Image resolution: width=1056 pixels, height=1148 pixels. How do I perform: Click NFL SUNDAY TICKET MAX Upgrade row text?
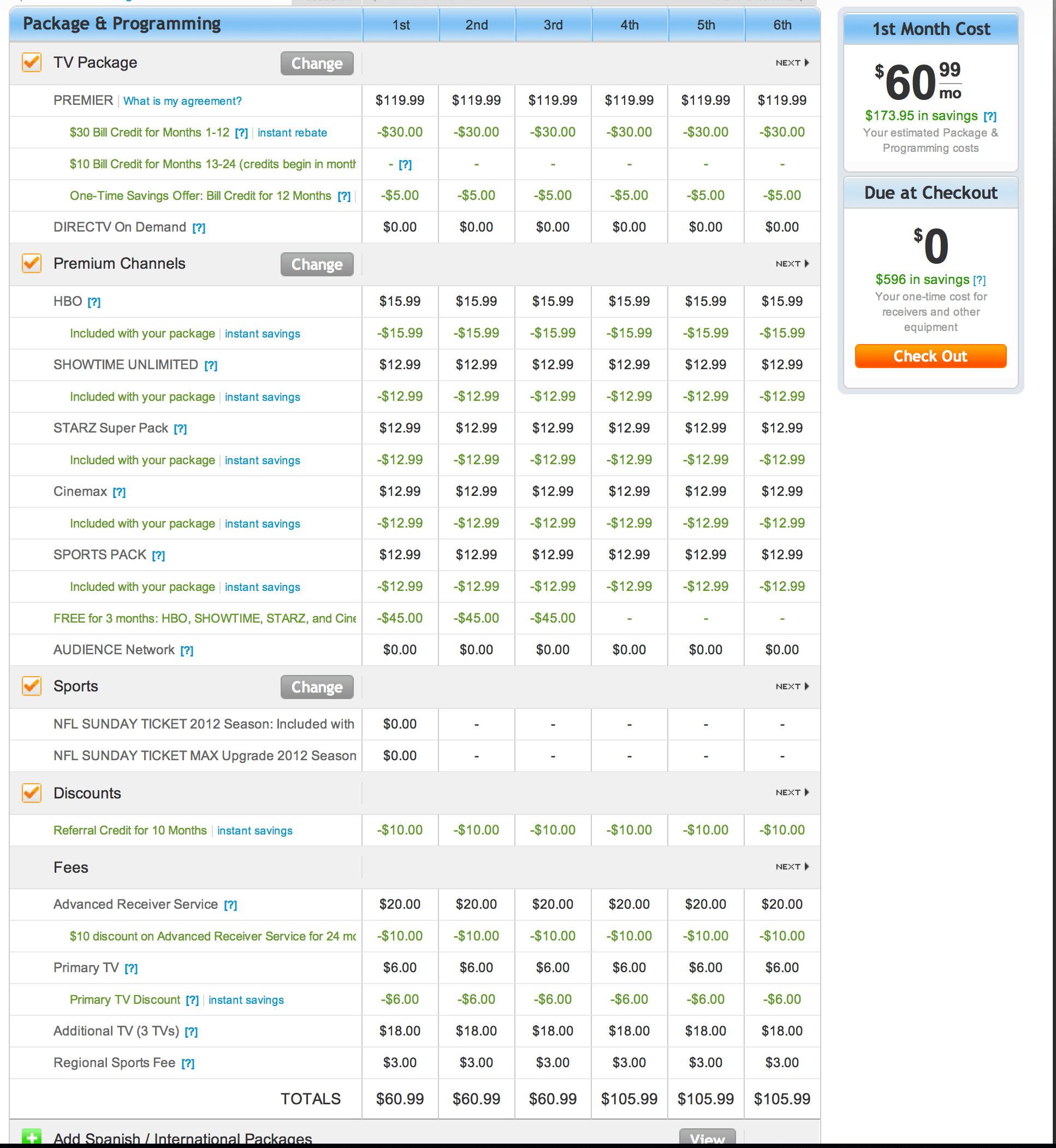pyautogui.click(x=205, y=755)
